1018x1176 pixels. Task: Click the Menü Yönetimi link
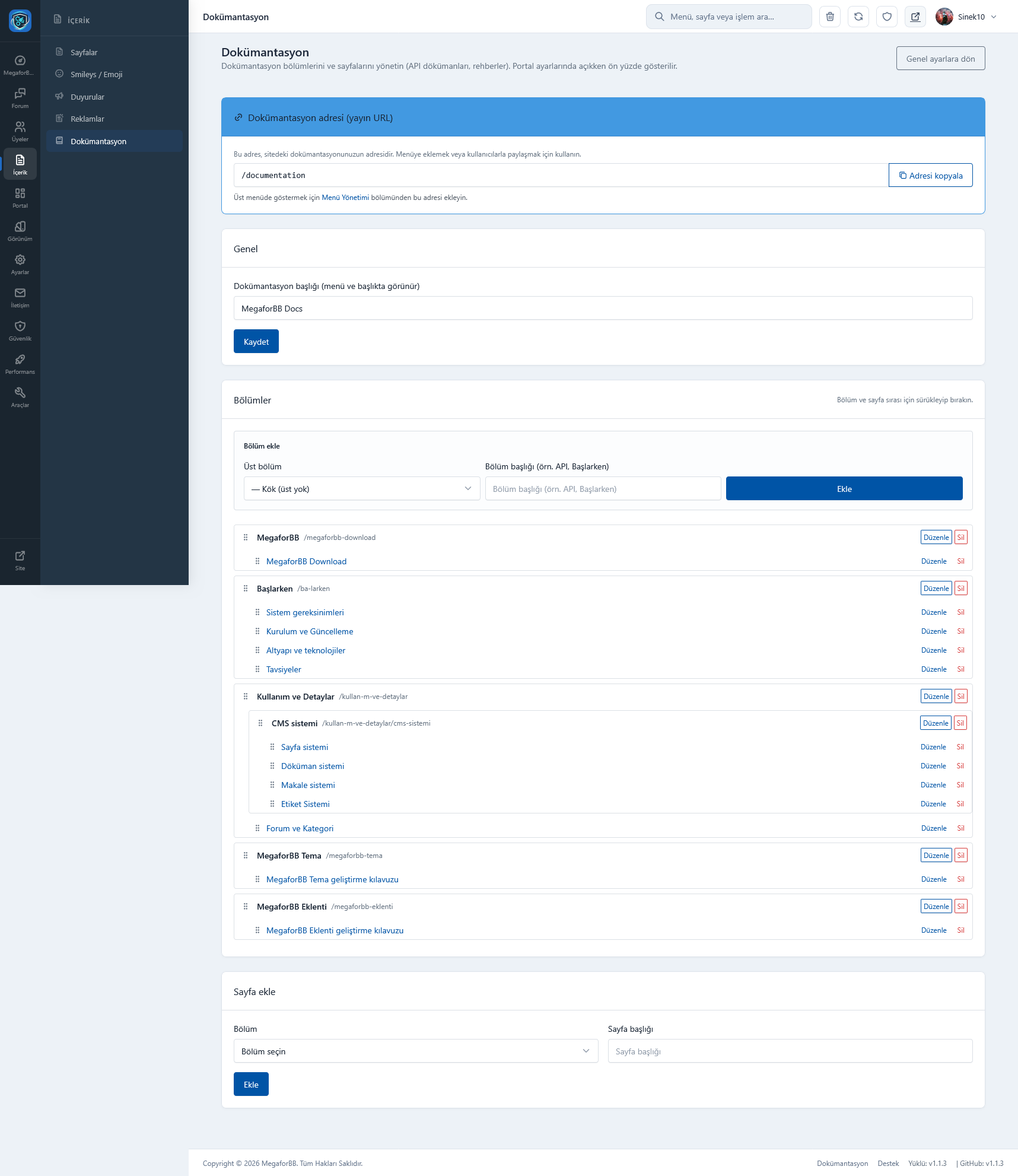click(x=345, y=198)
